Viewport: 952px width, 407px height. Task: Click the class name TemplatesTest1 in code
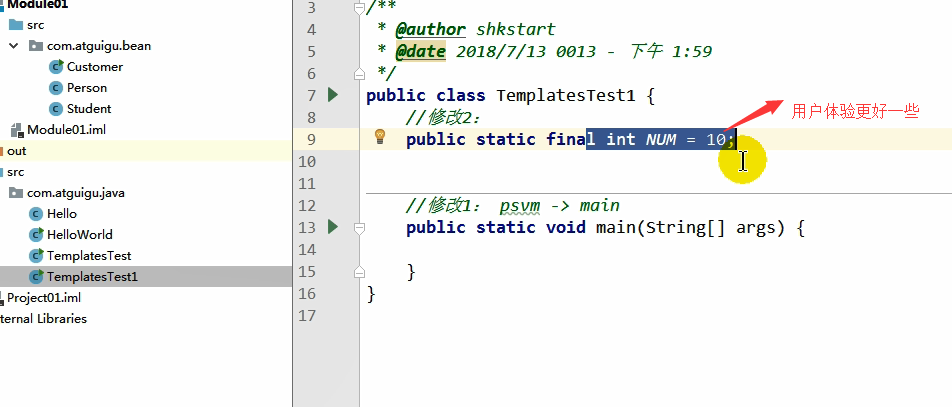(566, 95)
